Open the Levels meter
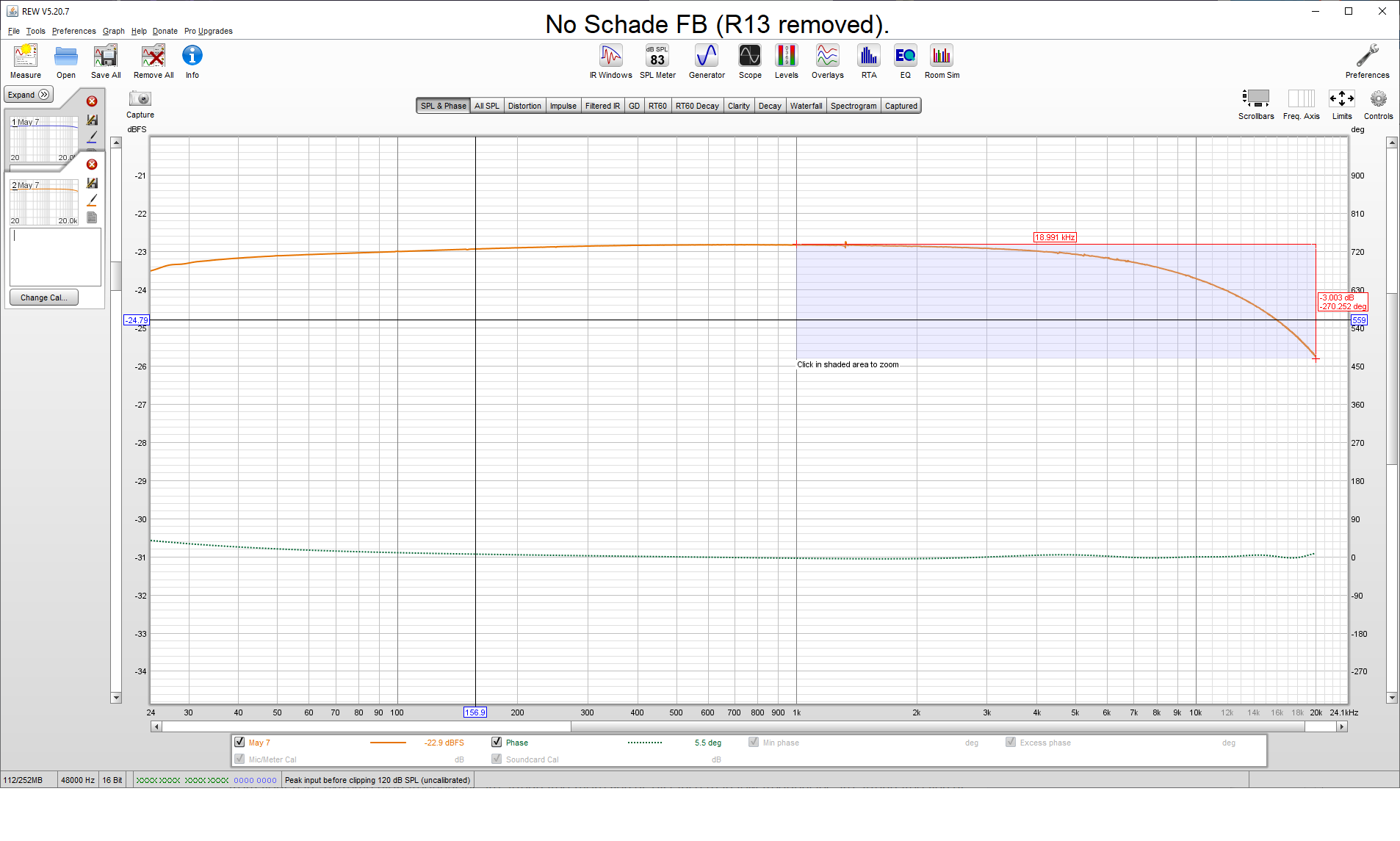Image resolution: width=1400 pixels, height=841 pixels. tap(787, 56)
